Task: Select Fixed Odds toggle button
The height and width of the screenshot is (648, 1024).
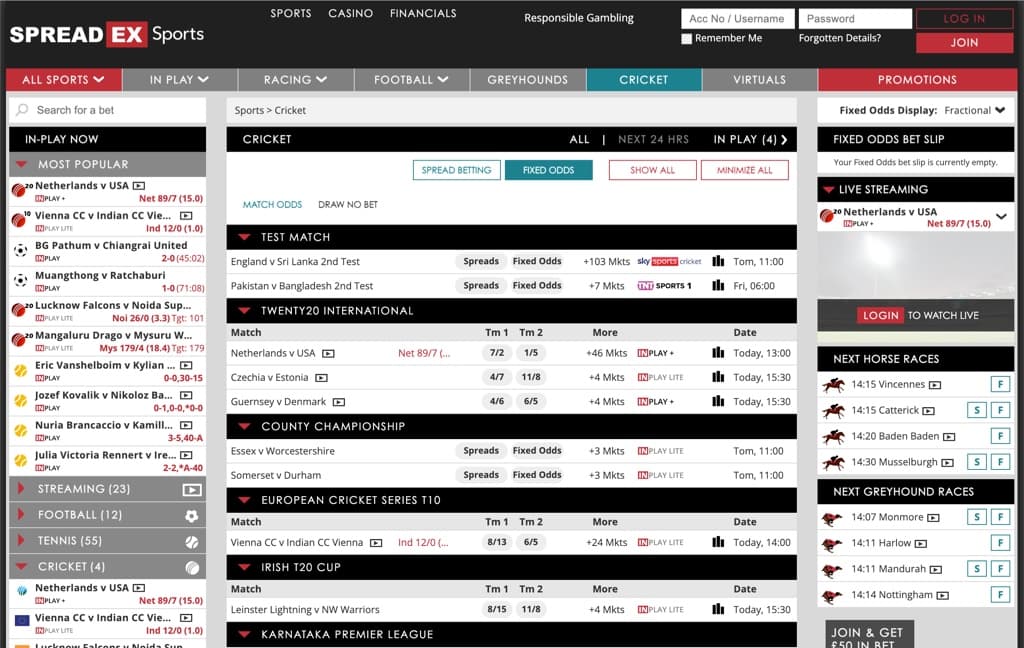Action: tap(549, 170)
